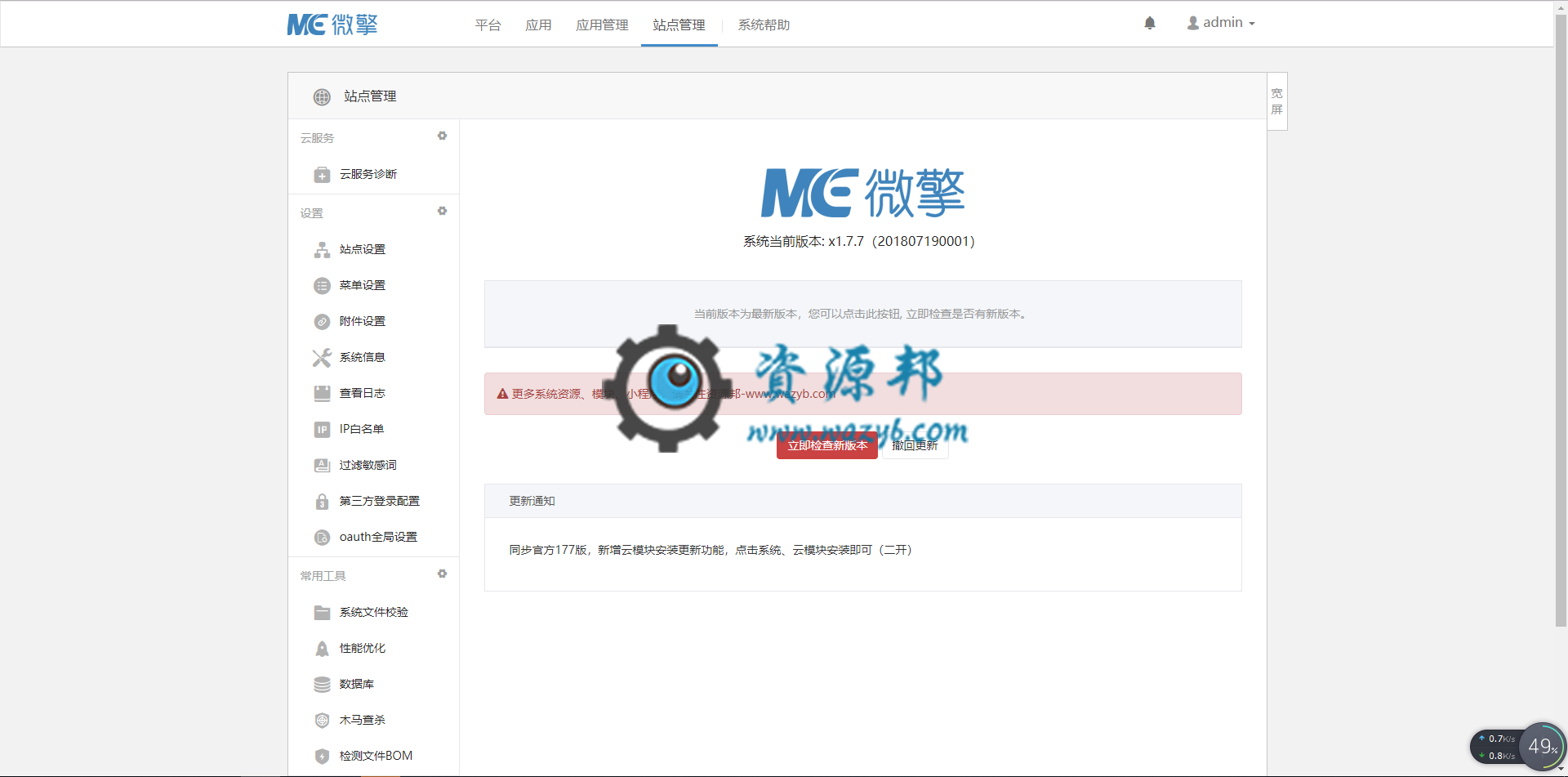Screen dimensions: 1568x777
Task: Click the page vertical scrollbar thumb
Action: [x=1561, y=319]
